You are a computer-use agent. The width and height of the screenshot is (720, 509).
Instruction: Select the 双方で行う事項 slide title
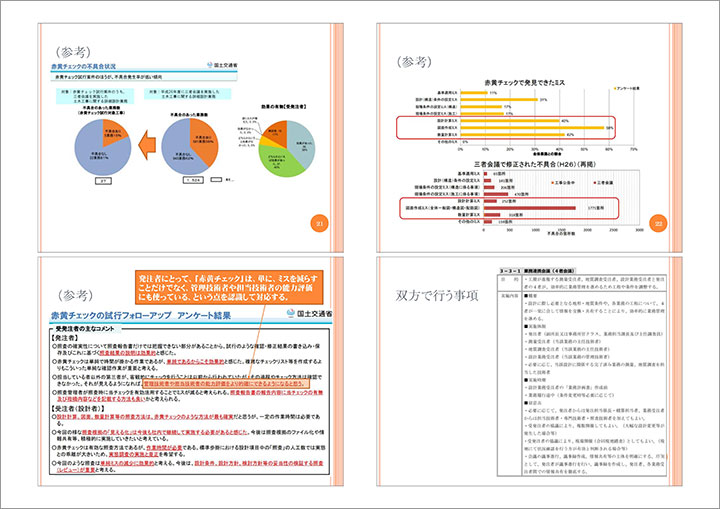[x=437, y=295]
